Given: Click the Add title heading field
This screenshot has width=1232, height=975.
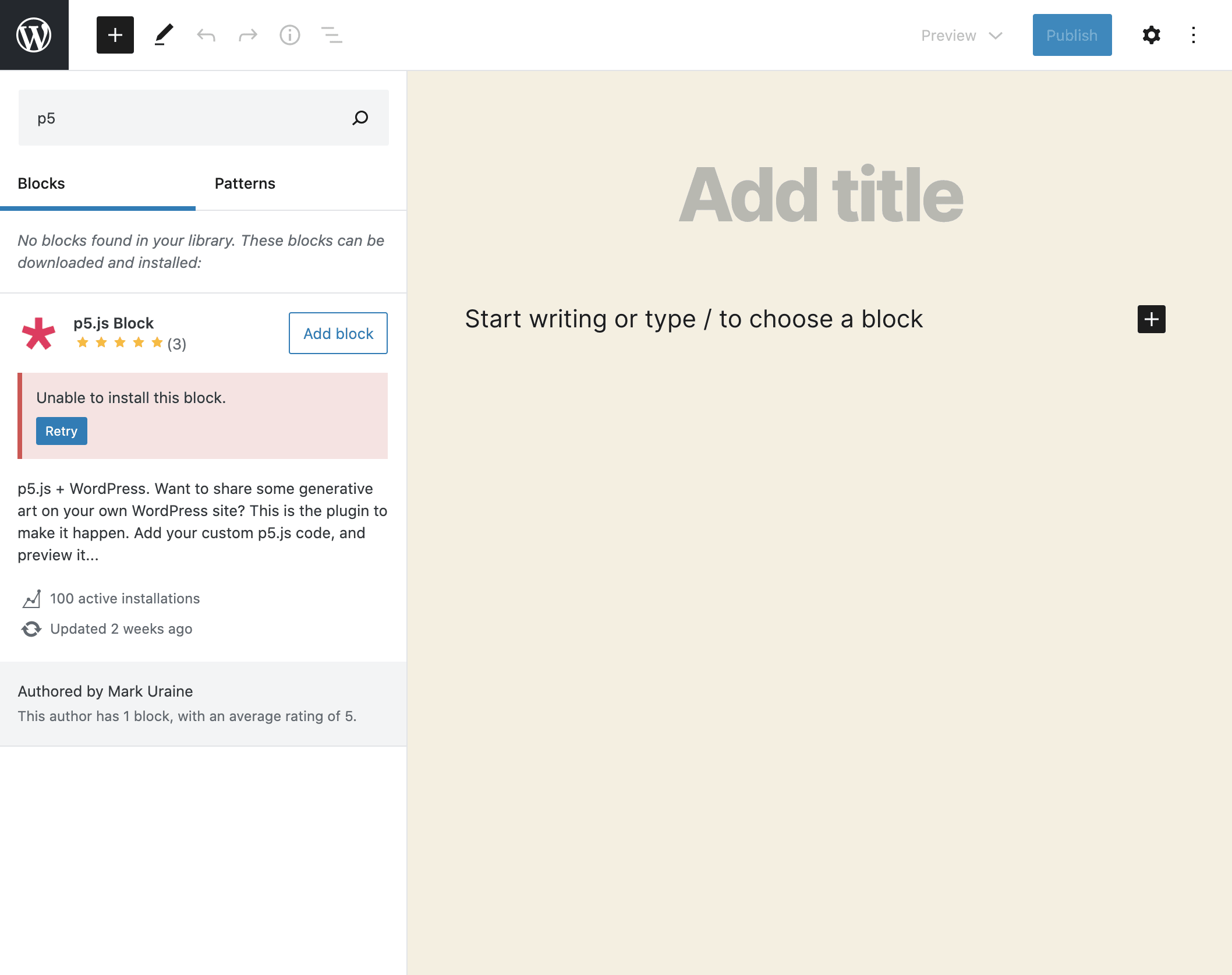Looking at the screenshot, I should point(821,195).
